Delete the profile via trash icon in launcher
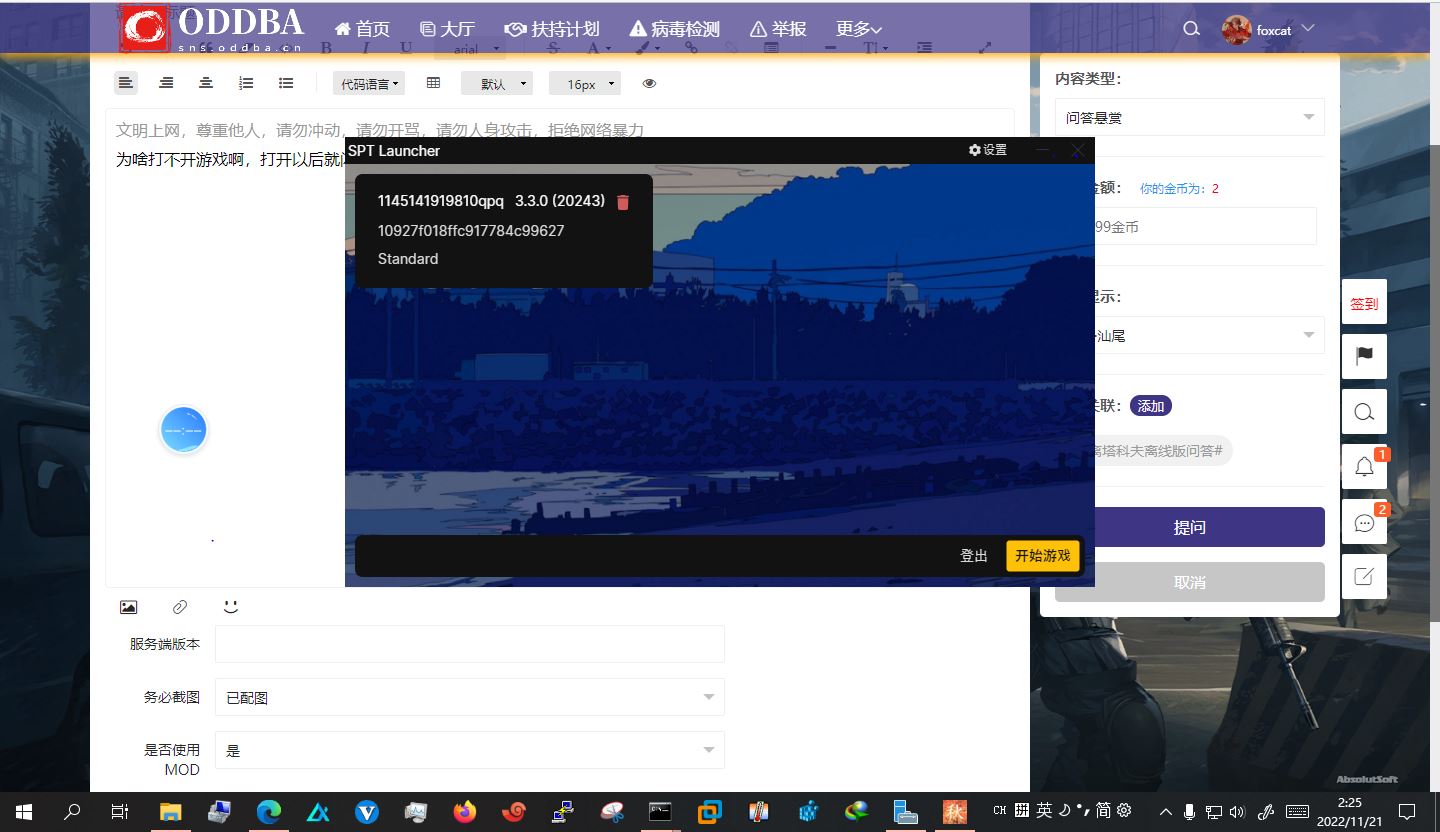This screenshot has width=1440, height=832. [x=623, y=201]
